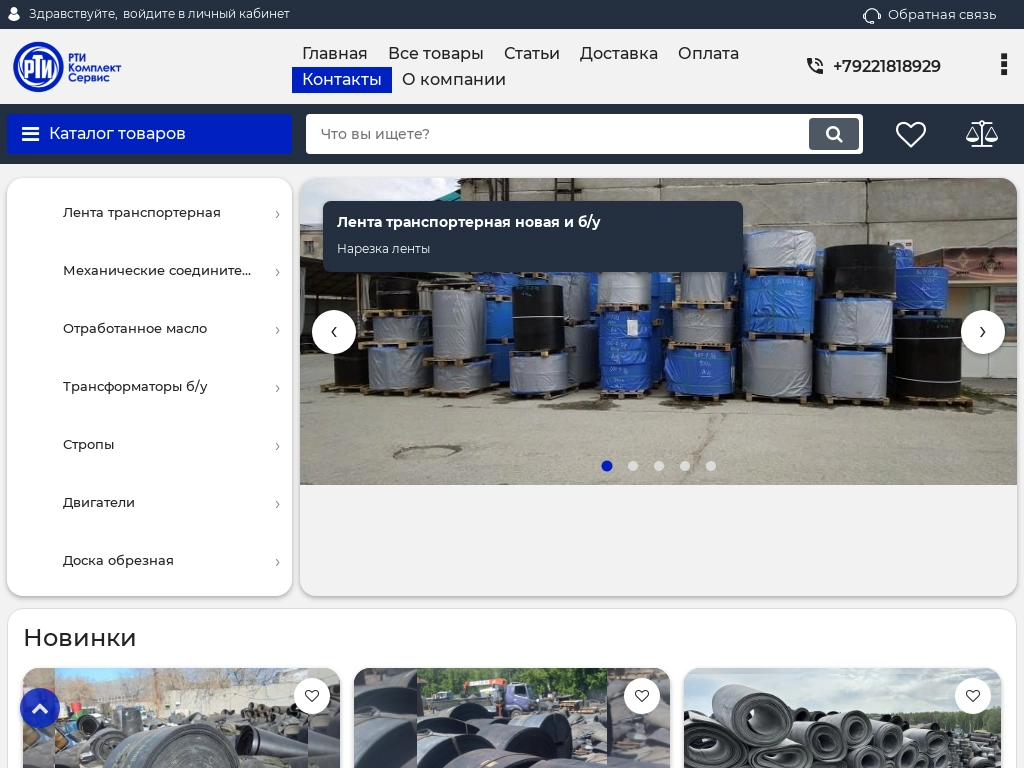The height and width of the screenshot is (768, 1024).
Task: Select the first (active) slider dot
Action: [607, 466]
